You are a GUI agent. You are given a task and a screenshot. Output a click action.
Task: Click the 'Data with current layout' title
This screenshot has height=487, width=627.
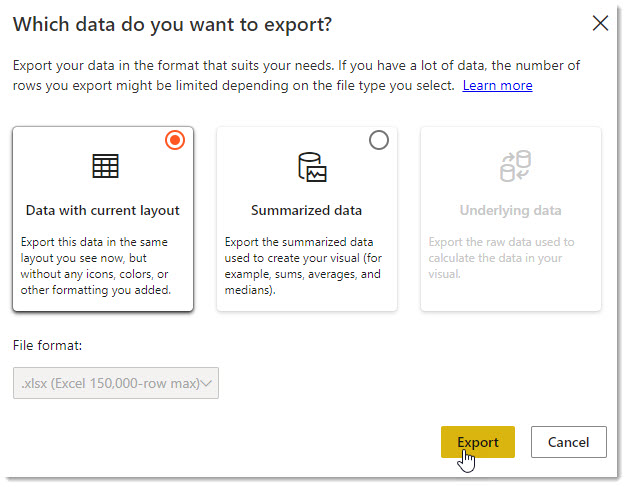pos(103,210)
